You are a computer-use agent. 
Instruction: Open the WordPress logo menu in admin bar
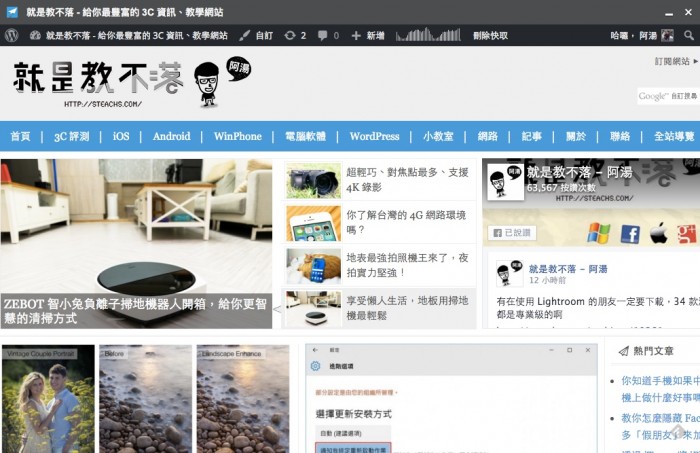11,35
